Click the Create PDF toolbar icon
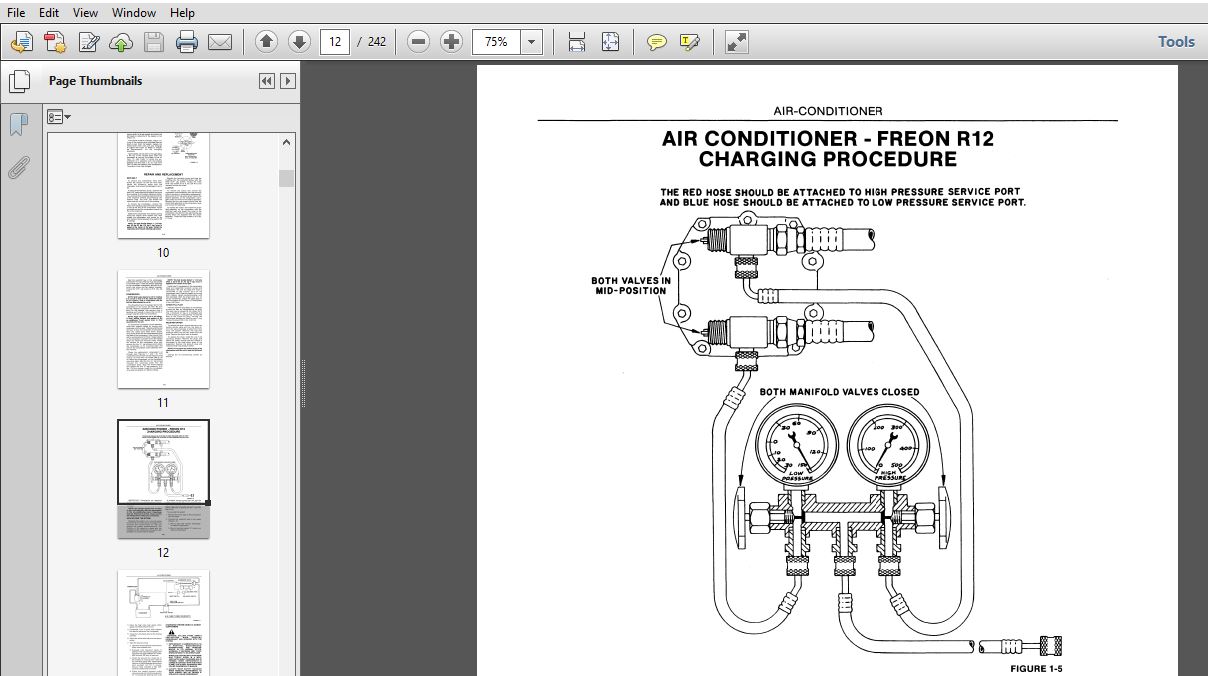Screen dimensions: 1208x676 click(55, 42)
